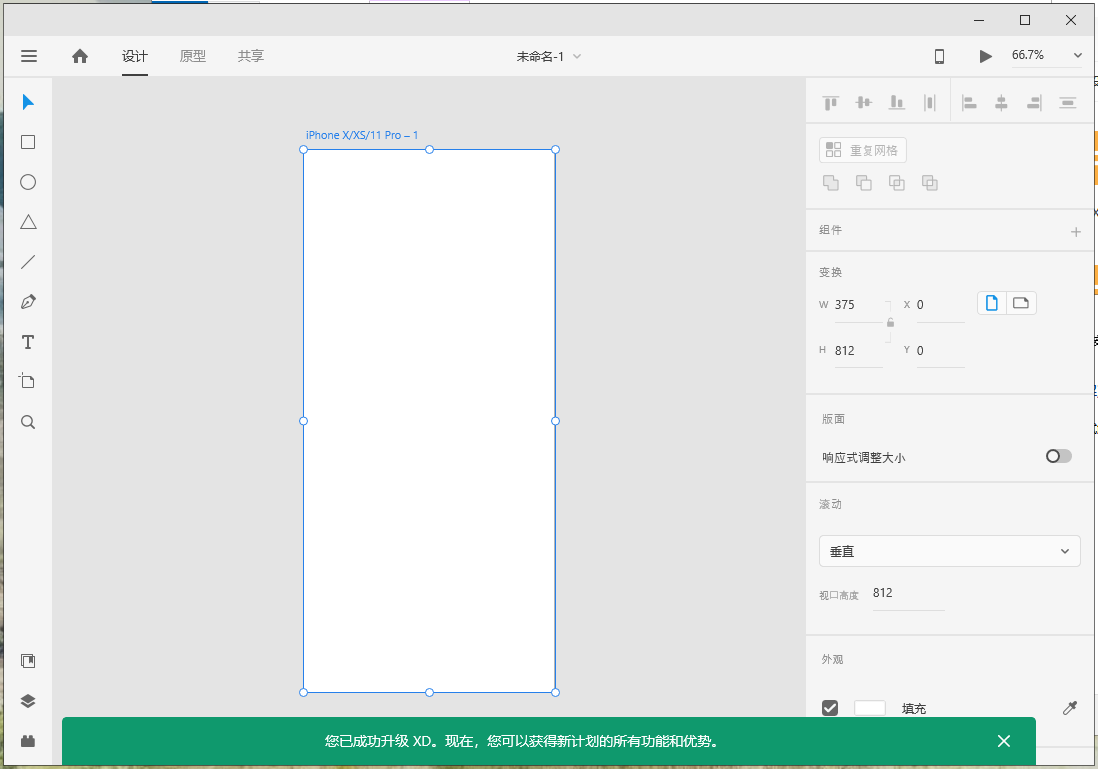
Task: Pick the Line tool
Action: pos(28,262)
